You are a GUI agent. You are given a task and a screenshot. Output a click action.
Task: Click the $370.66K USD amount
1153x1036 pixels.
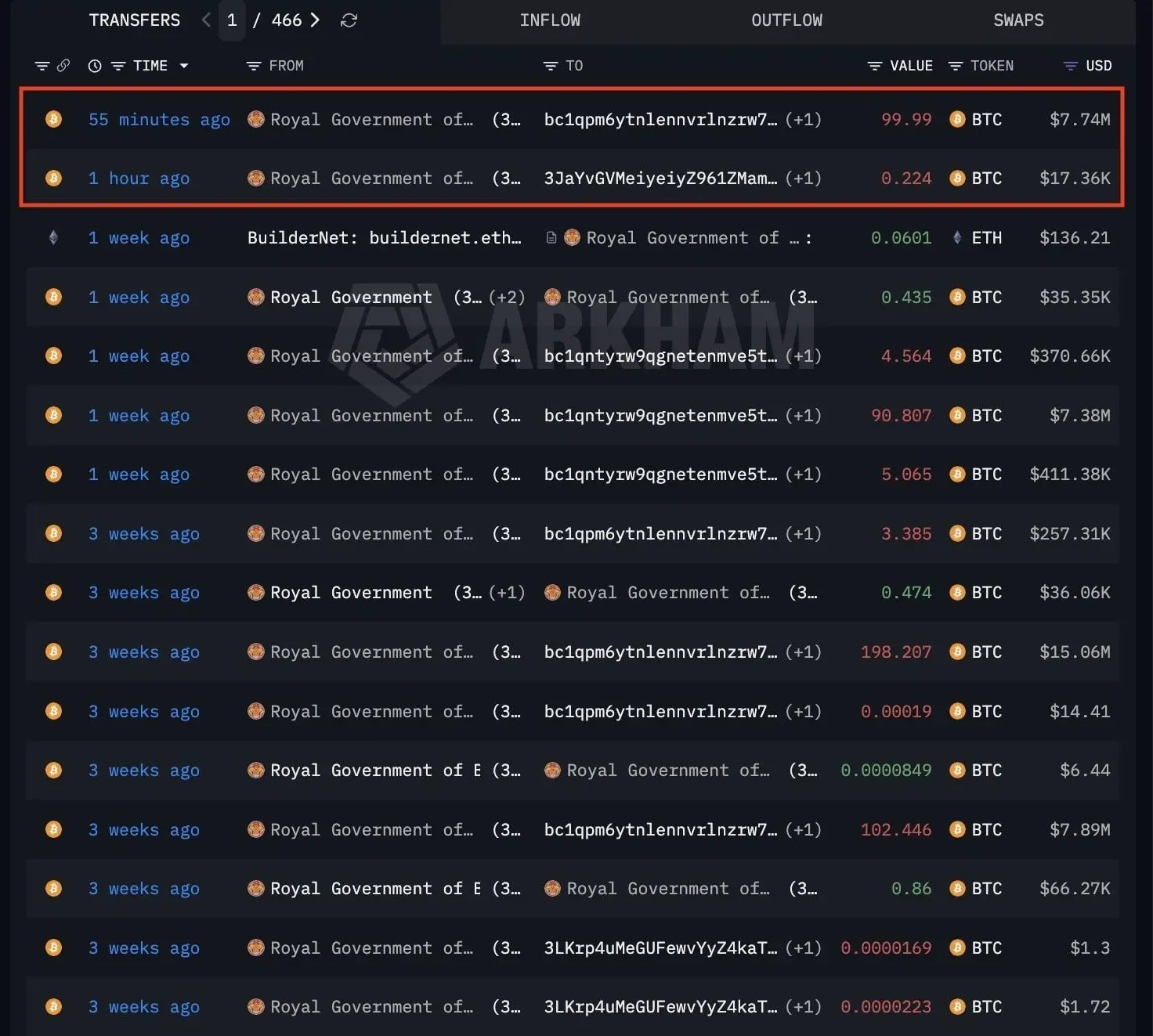pyautogui.click(x=1070, y=356)
